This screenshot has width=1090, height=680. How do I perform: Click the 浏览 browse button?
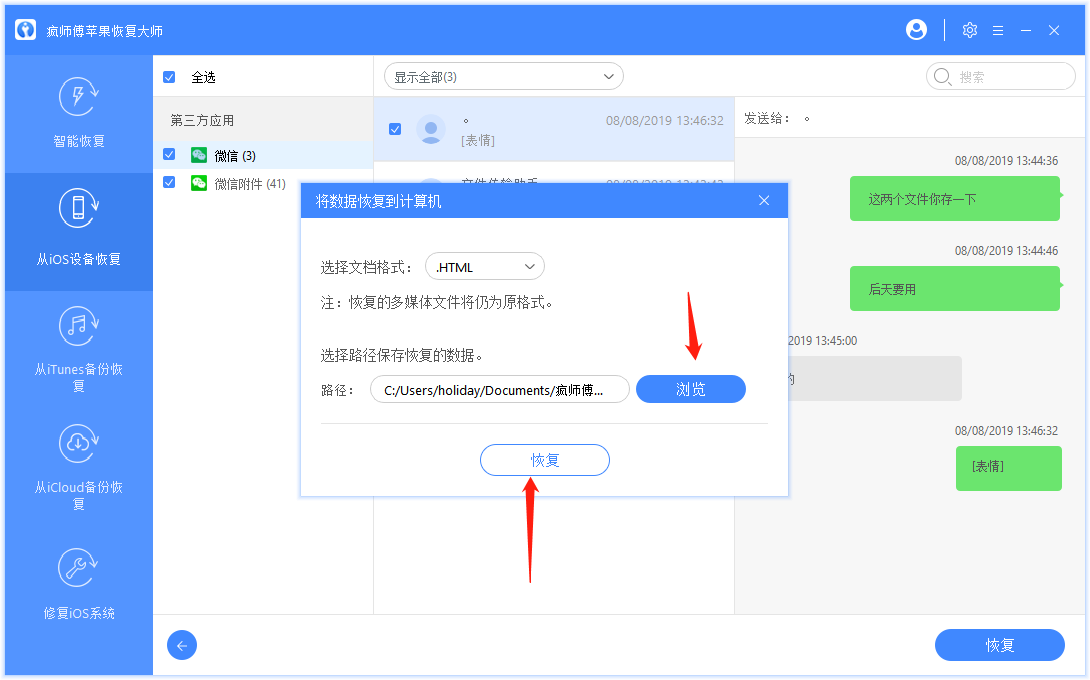point(690,389)
